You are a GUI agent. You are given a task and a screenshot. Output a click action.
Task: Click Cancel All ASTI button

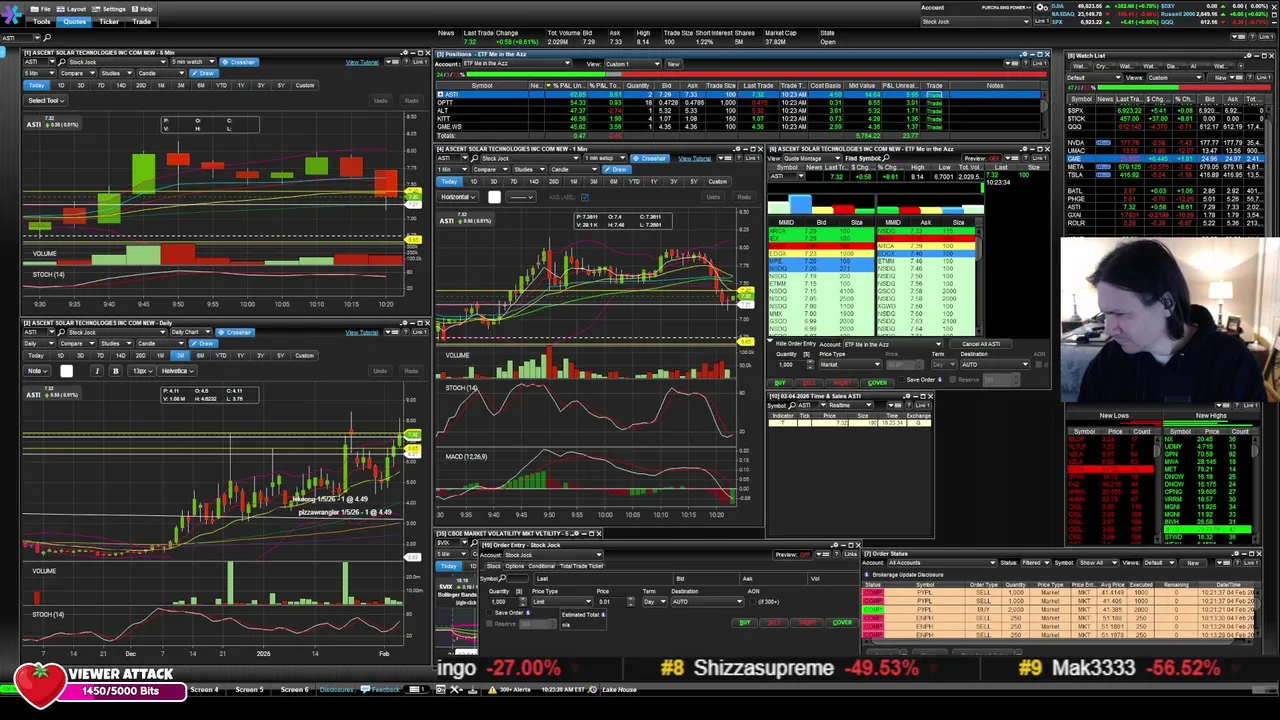click(981, 344)
